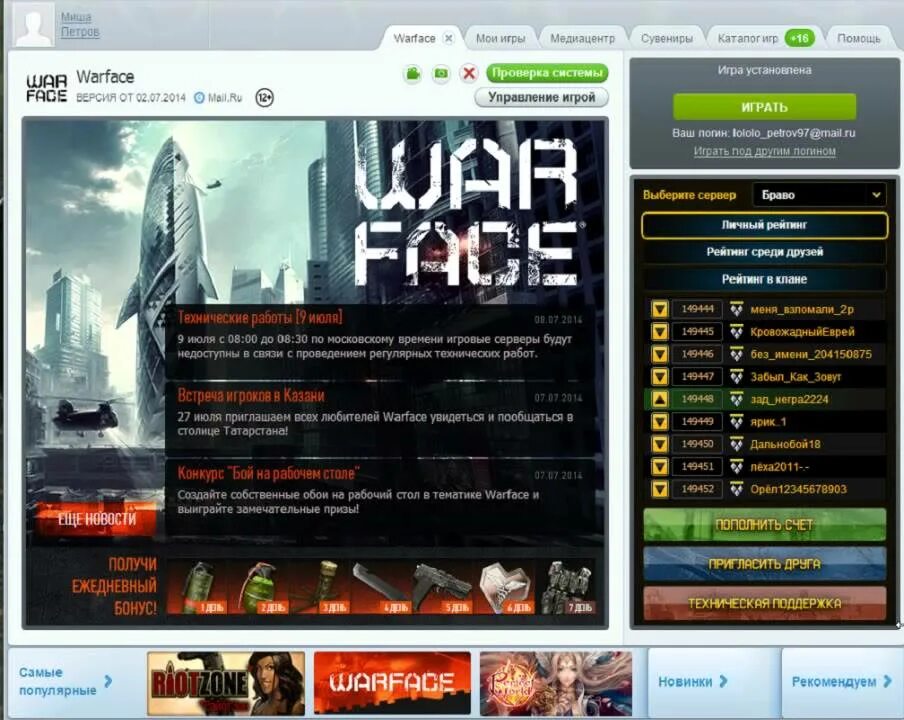Open the Мои игры tab
Image resolution: width=904 pixels, height=720 pixels.
500,39
